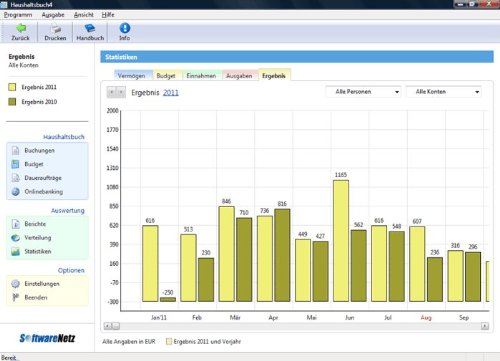Open the Alle Personen dropdown

(x=363, y=92)
